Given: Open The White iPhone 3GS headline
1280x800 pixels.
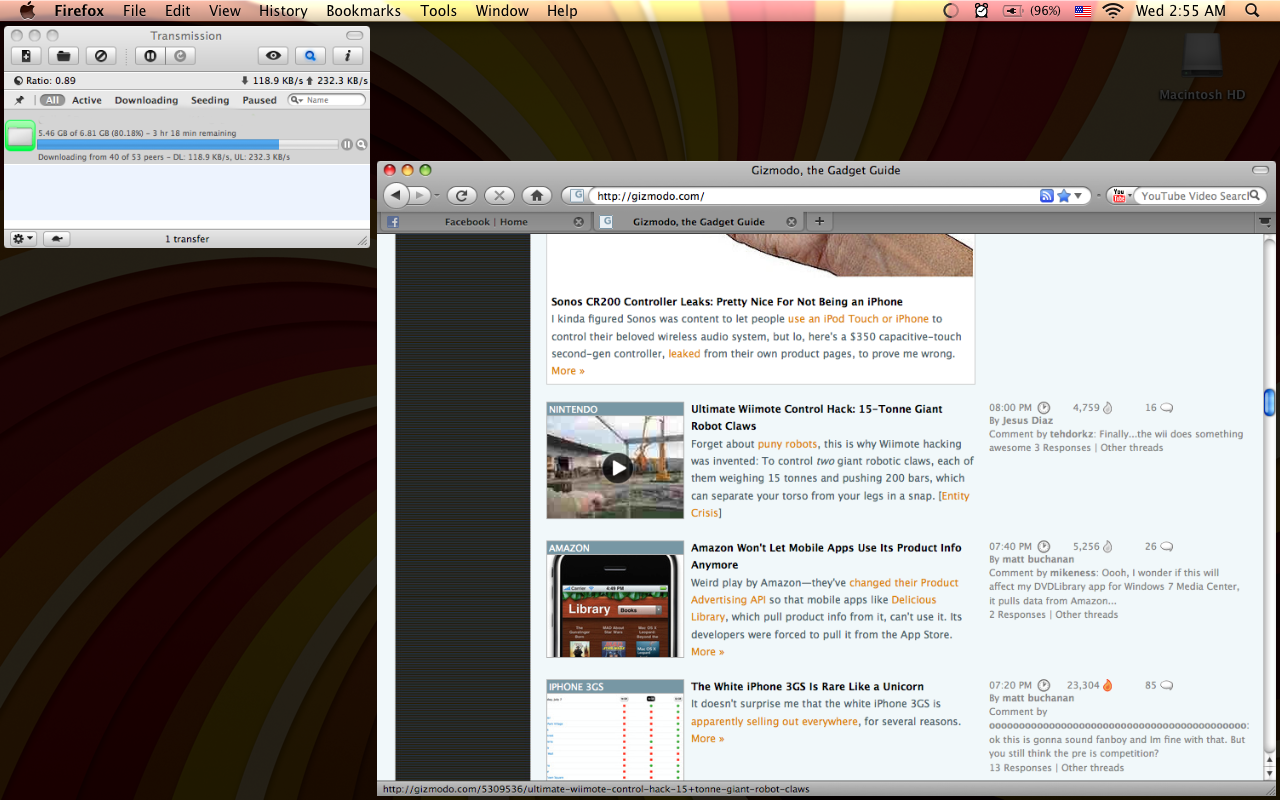Looking at the screenshot, I should (807, 687).
